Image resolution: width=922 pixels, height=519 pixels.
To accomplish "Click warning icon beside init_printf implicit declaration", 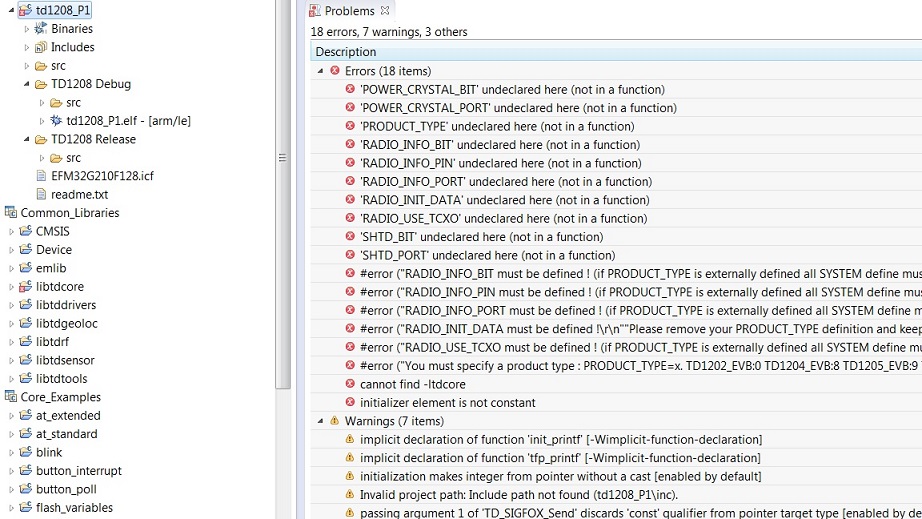I will (x=350, y=439).
